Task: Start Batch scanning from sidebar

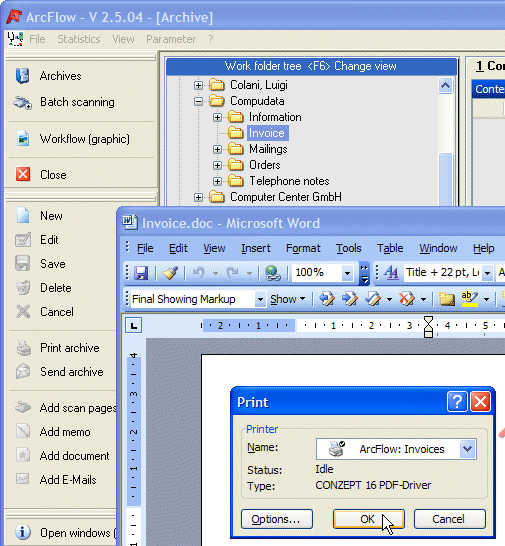Action: click(77, 102)
